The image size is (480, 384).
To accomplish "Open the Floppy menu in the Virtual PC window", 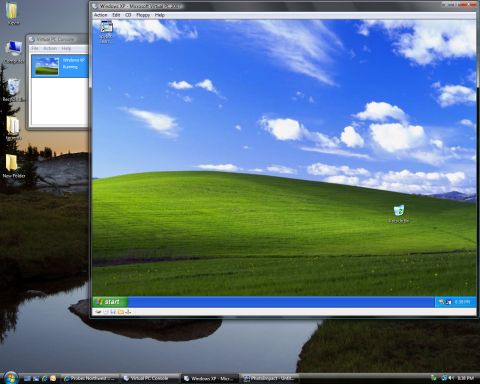I will (x=143, y=15).
